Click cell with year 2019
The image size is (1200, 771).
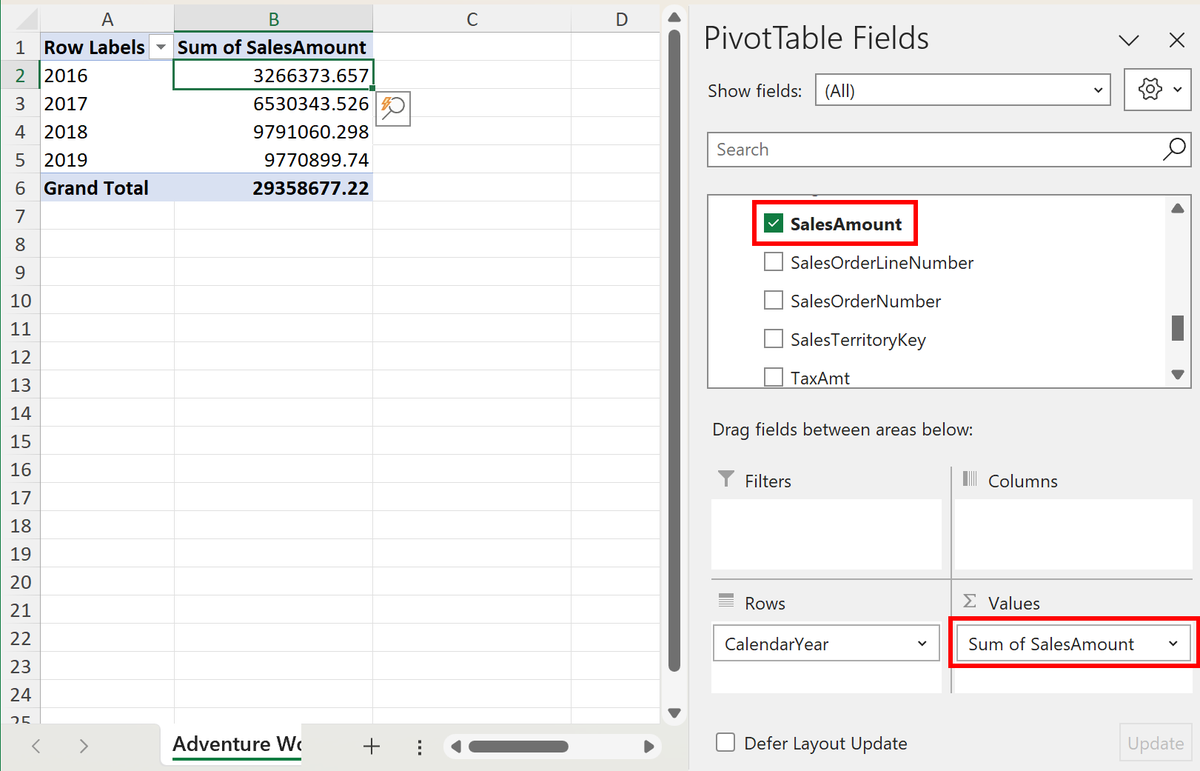pos(107,160)
